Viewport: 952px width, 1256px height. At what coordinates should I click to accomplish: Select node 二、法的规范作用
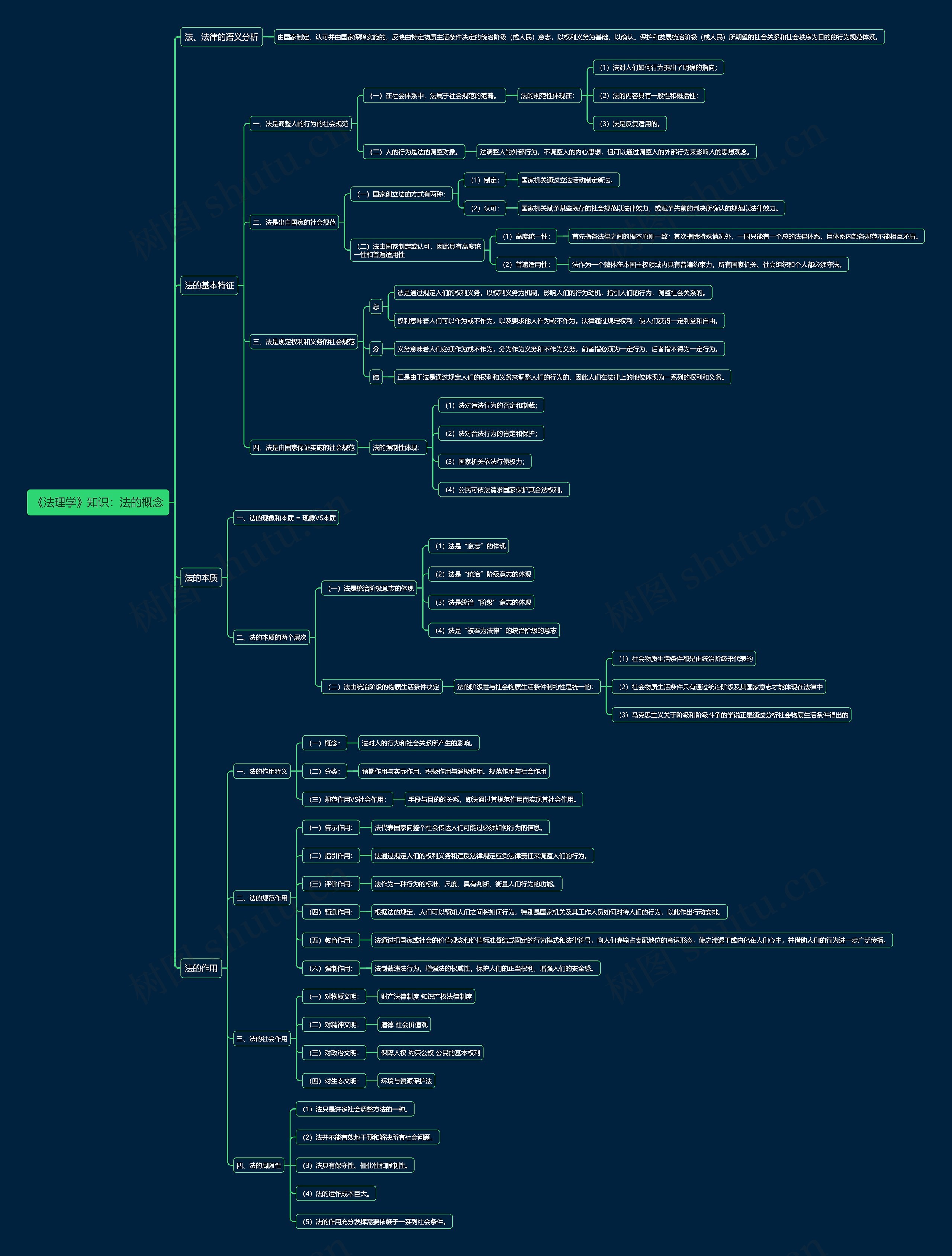point(262,898)
